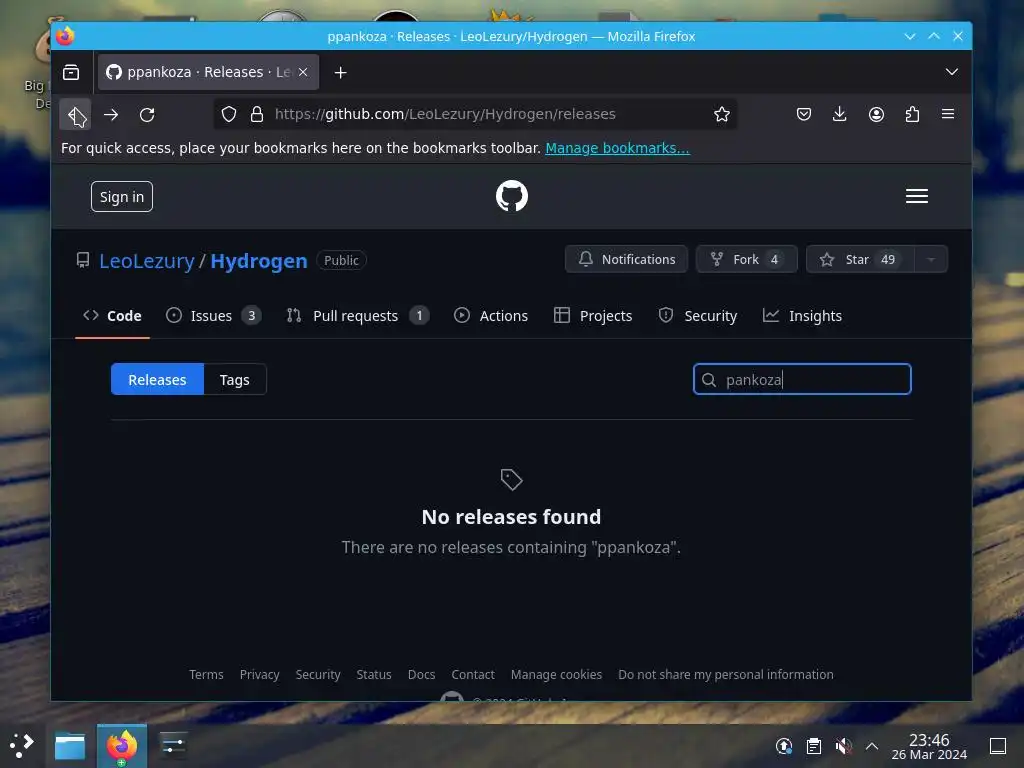
Task: Expand the star lists dropdown arrow
Action: point(931,259)
